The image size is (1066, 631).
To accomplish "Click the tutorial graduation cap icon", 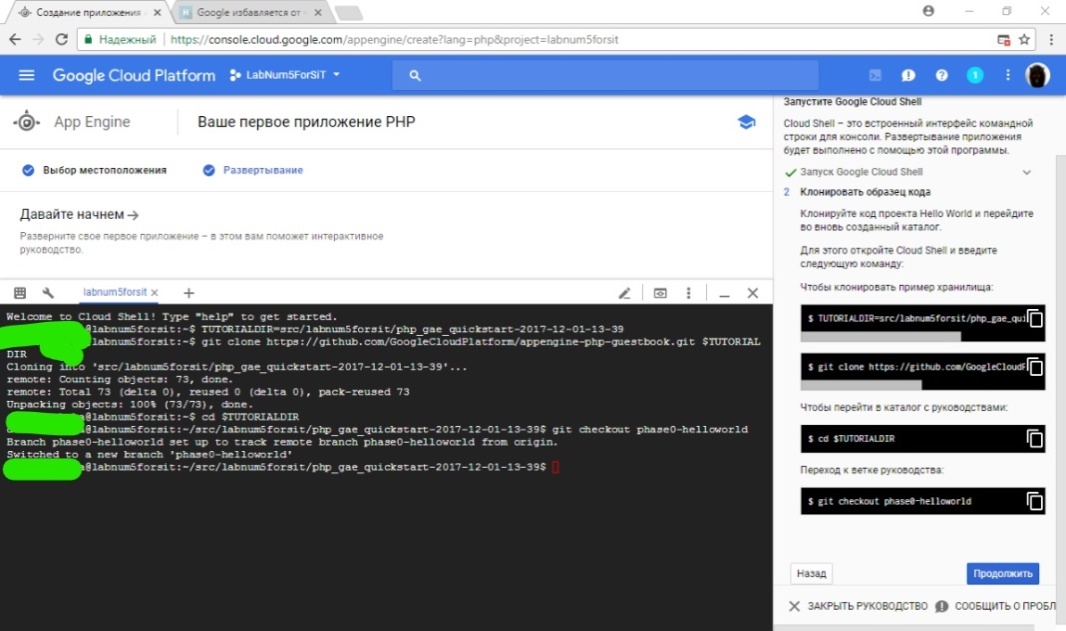I will (x=746, y=122).
